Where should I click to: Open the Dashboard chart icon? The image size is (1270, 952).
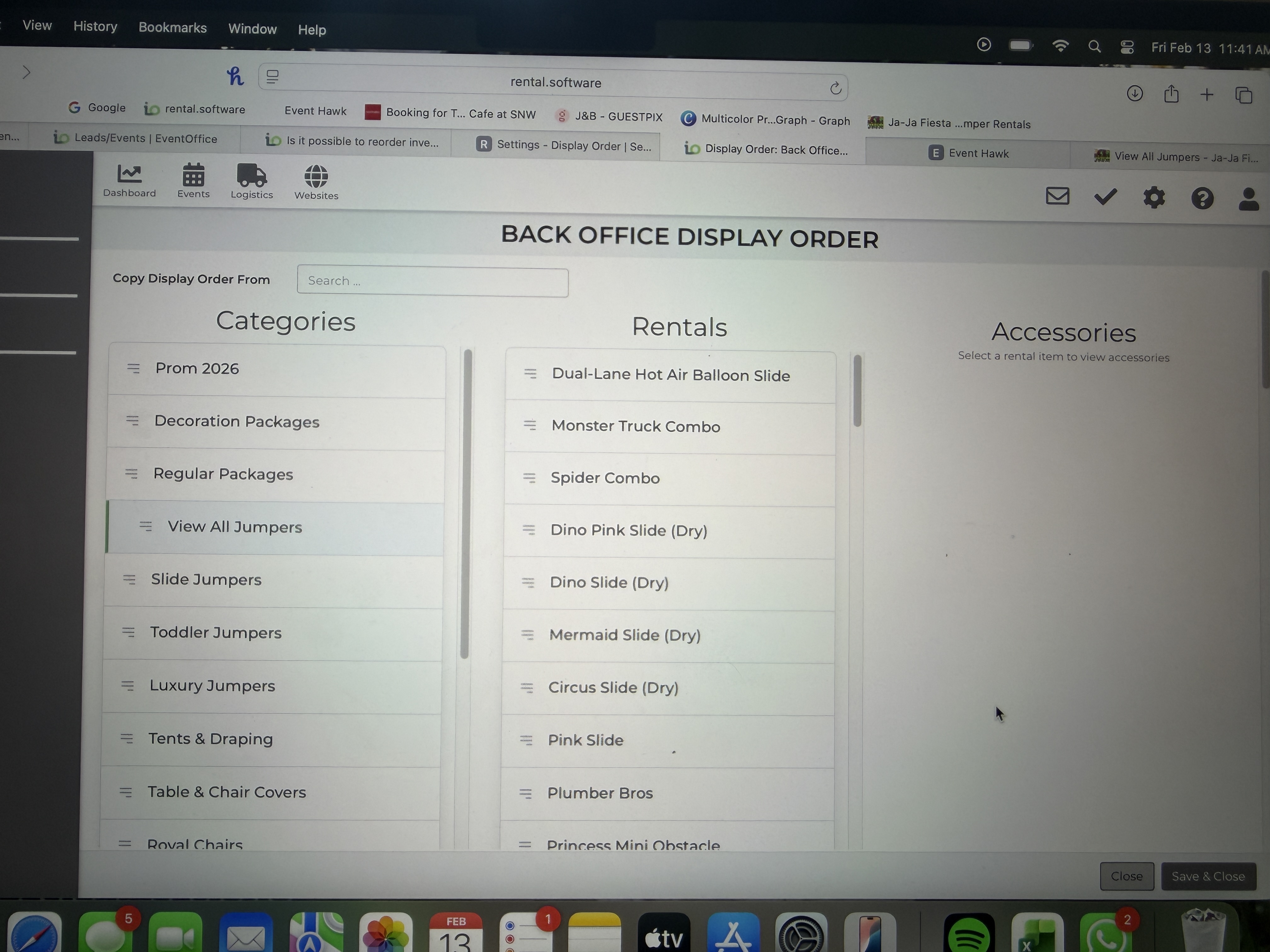(x=129, y=174)
